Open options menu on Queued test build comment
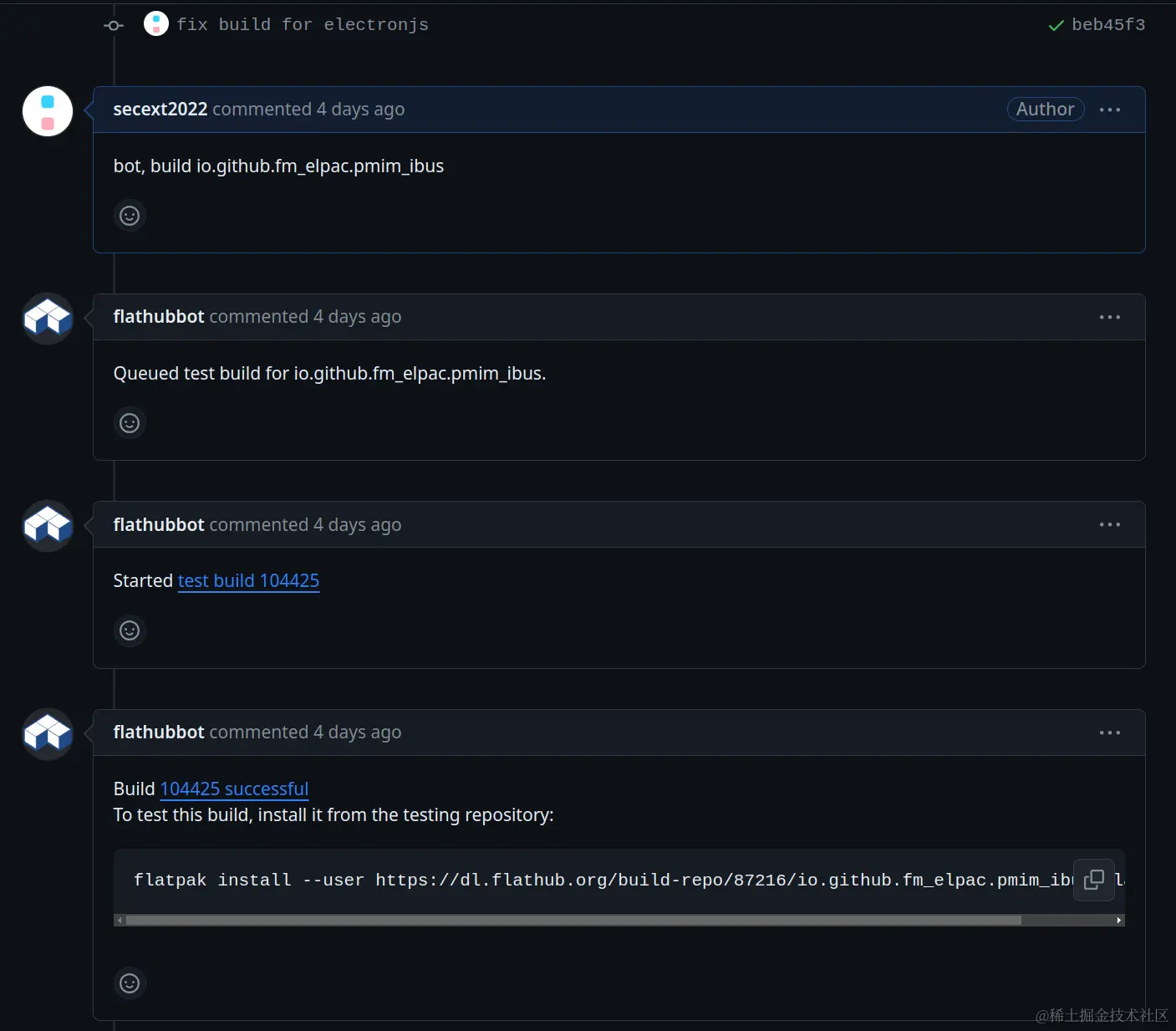This screenshot has width=1176, height=1031. [1110, 317]
